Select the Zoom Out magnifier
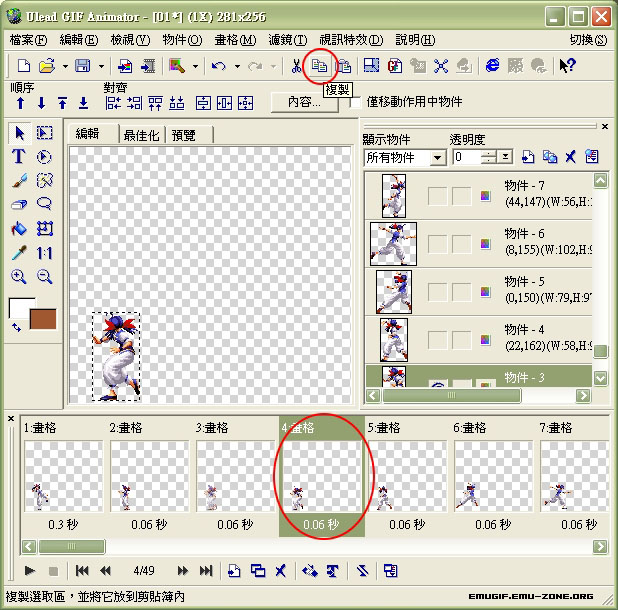The height and width of the screenshot is (610, 618). click(x=45, y=276)
